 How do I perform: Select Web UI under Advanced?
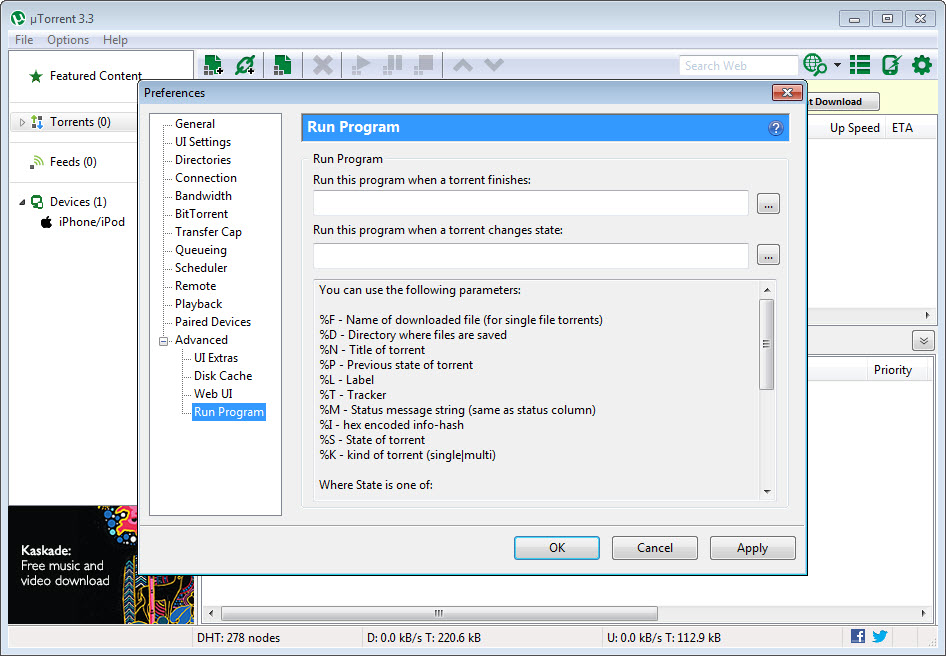point(213,394)
